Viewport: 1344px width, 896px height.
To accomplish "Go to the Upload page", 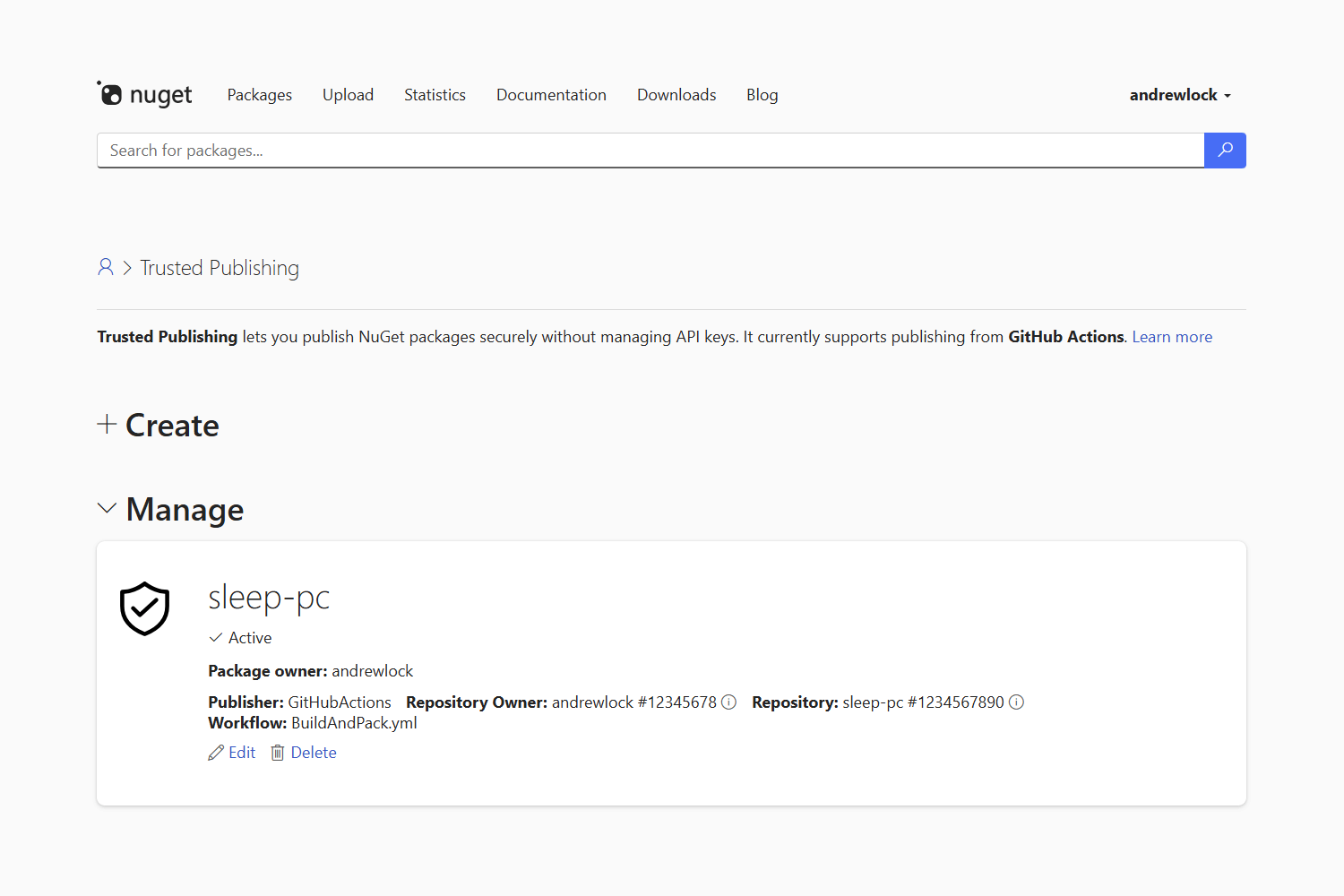I will click(348, 95).
